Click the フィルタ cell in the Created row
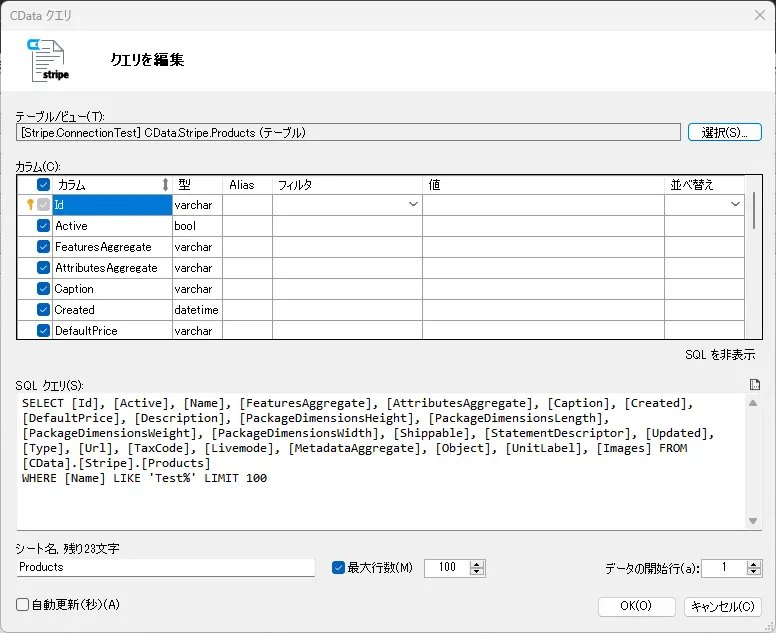Image resolution: width=776 pixels, height=633 pixels. point(347,310)
